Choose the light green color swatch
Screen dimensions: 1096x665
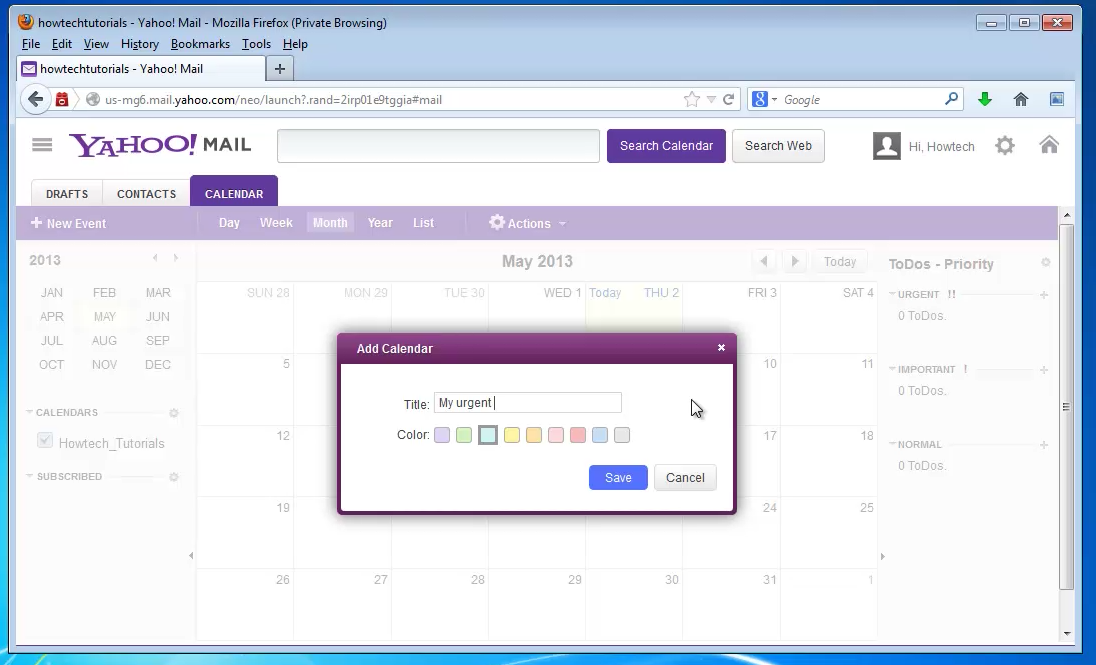pyautogui.click(x=463, y=435)
